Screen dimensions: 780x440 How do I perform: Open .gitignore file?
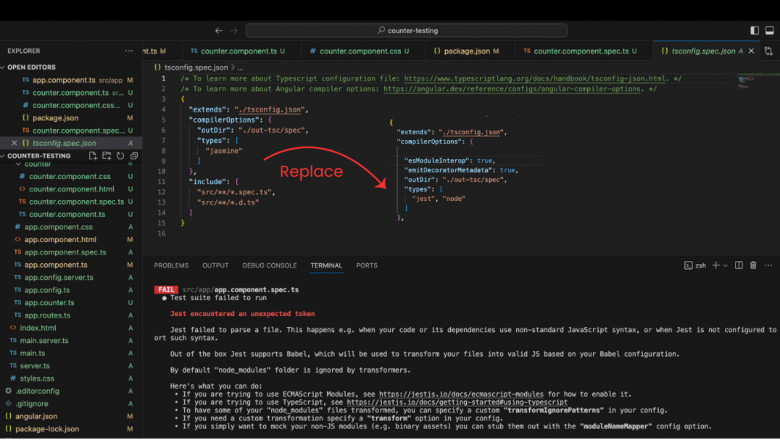click(x=31, y=404)
